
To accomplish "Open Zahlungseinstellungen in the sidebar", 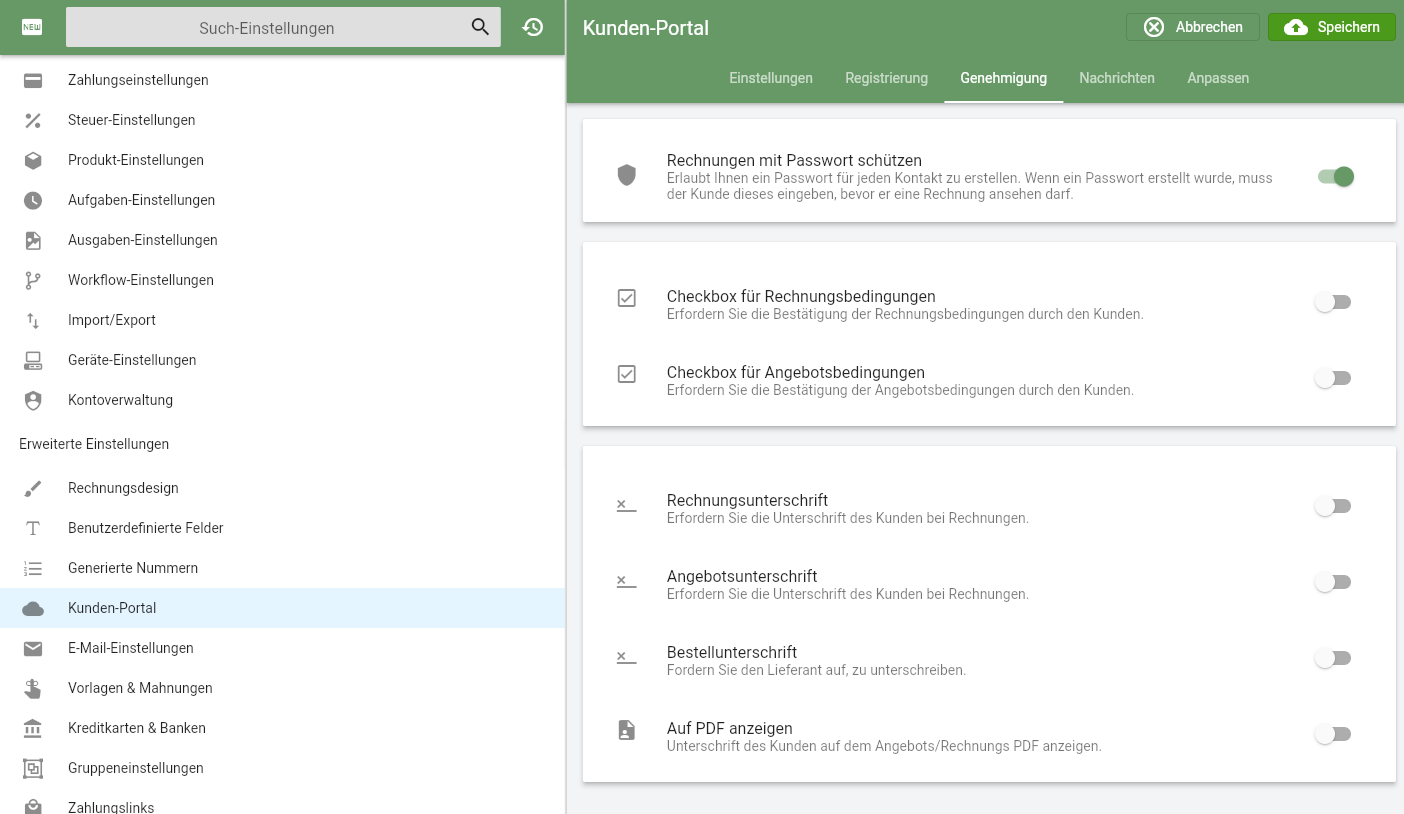I will point(282,80).
